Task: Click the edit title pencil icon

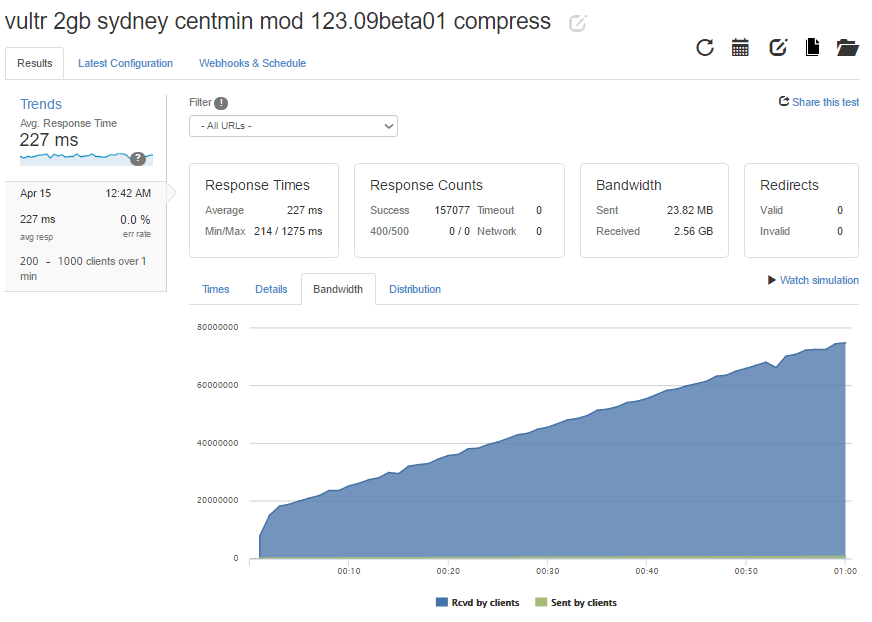Action: 578,23
